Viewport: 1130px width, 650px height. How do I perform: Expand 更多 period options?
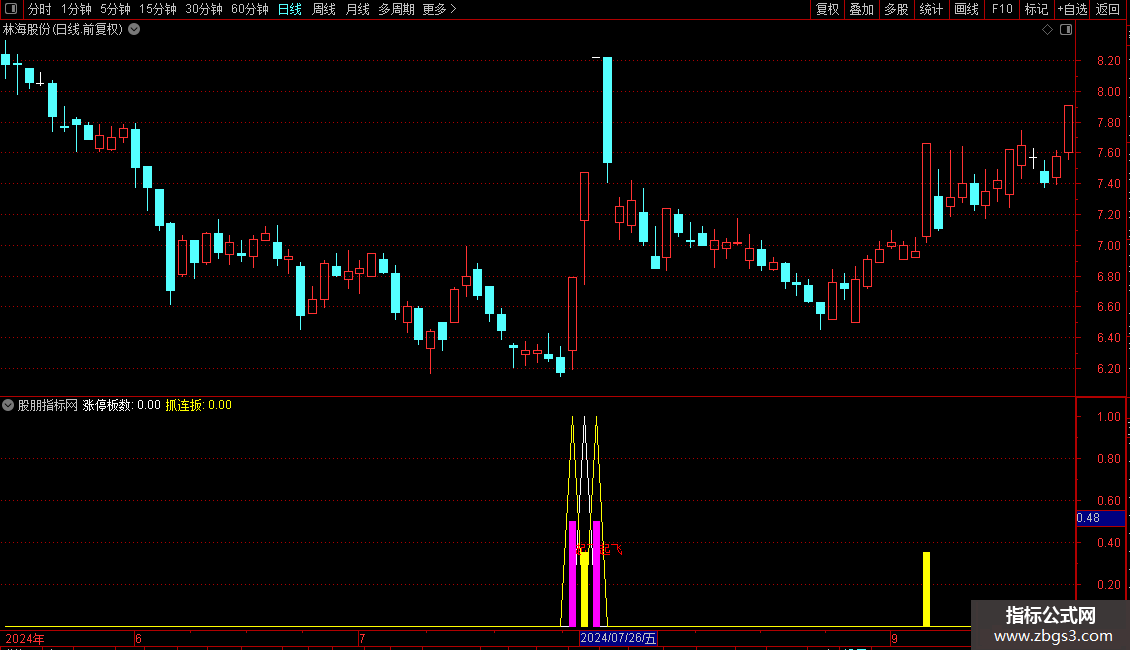pos(439,9)
